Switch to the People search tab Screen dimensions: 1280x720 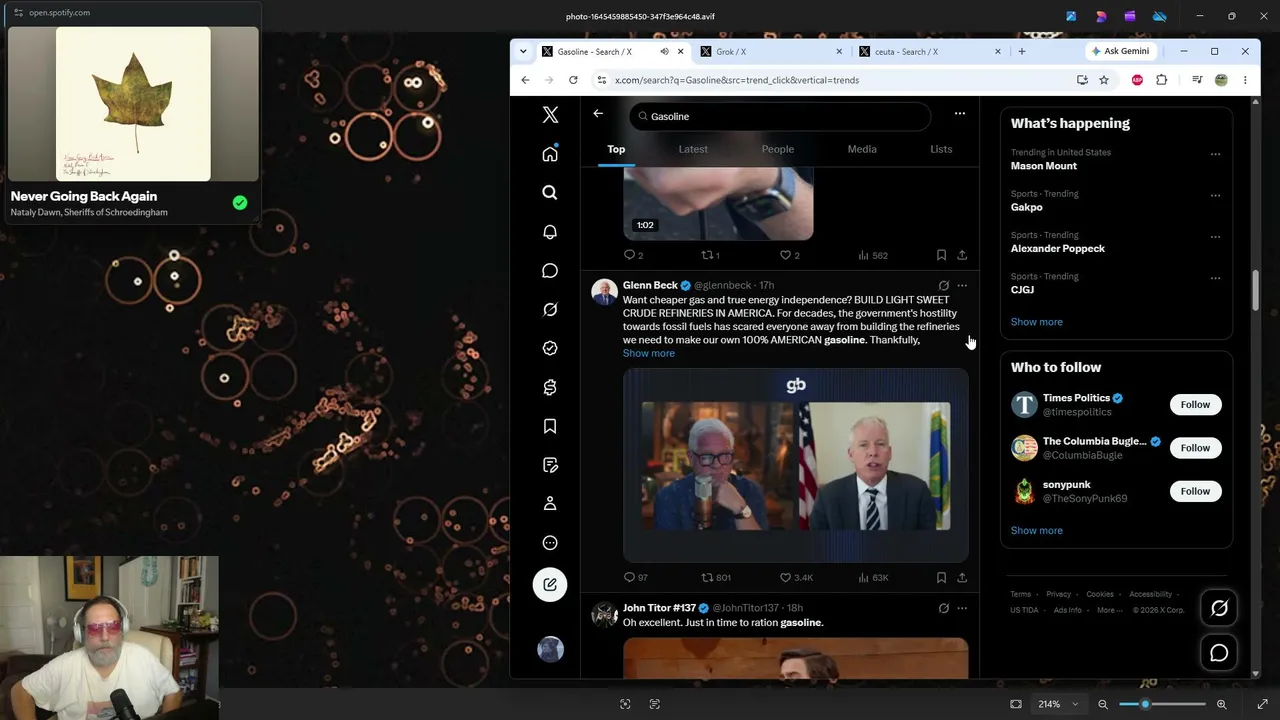point(778,149)
